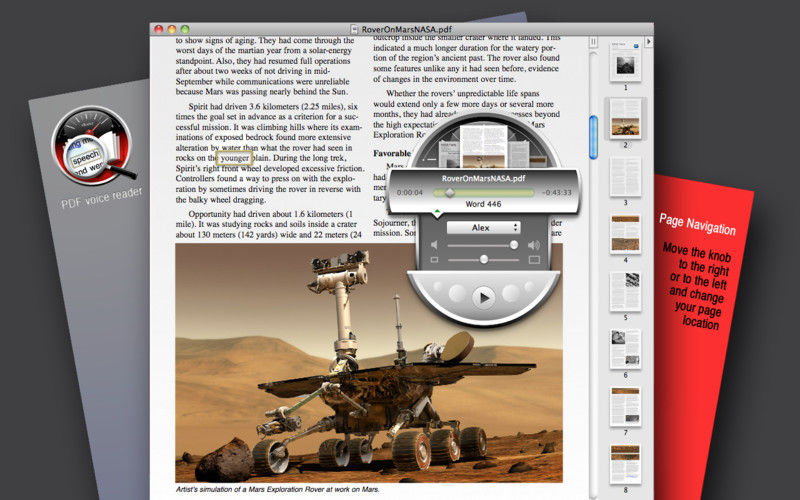Click the highlighted word younger
The image size is (800, 500).
(x=235, y=158)
